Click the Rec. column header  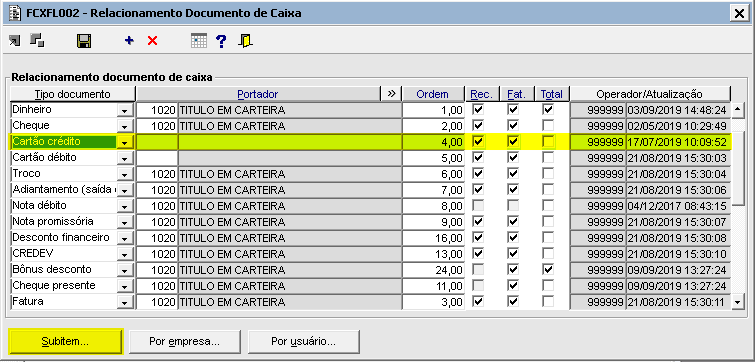[482, 94]
